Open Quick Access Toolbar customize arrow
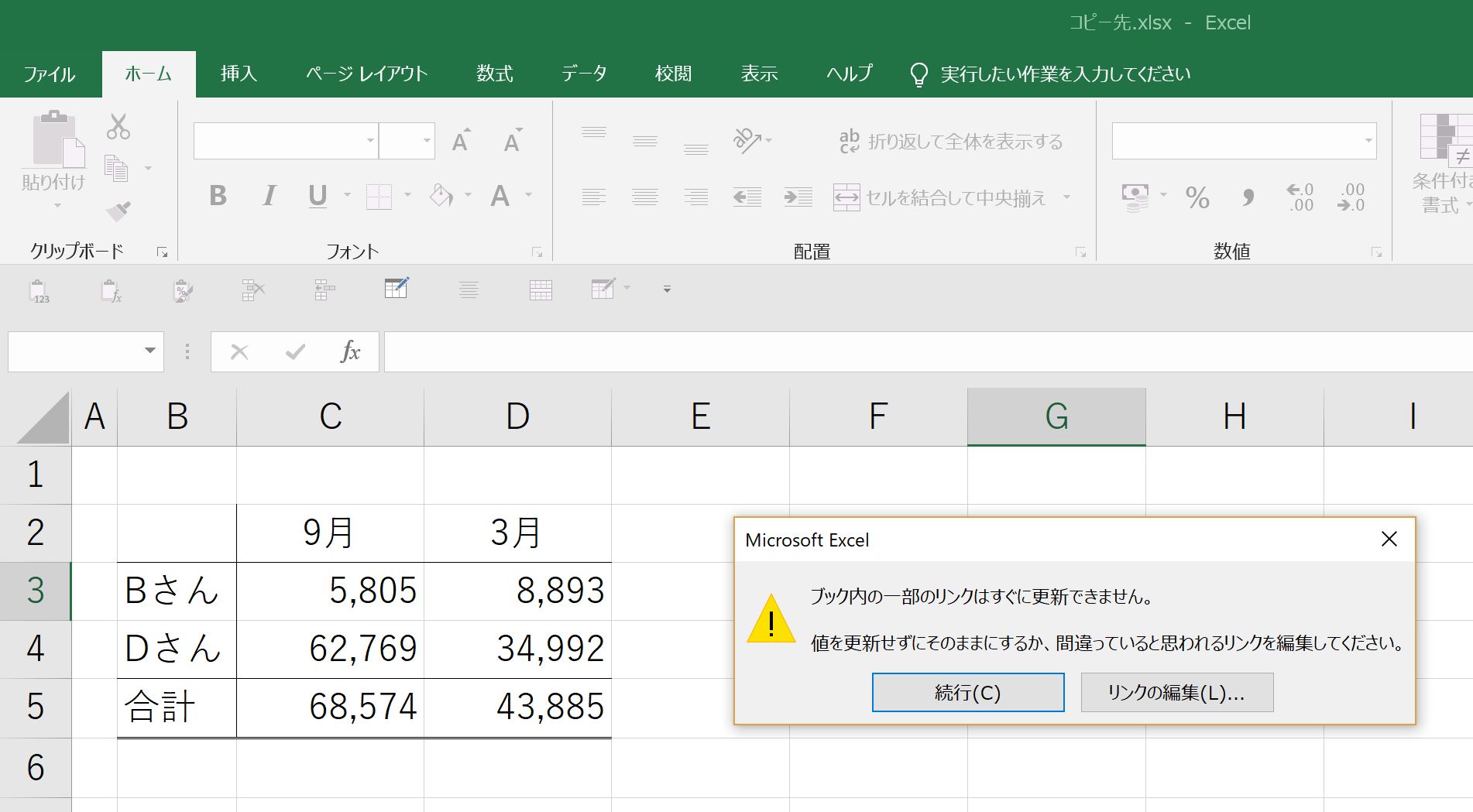 click(x=667, y=290)
